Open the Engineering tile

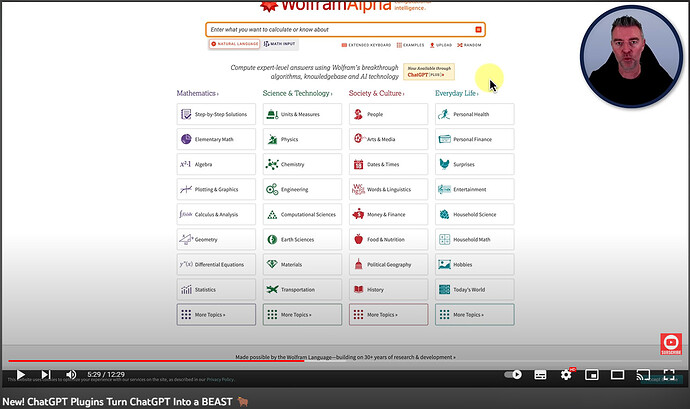click(302, 190)
